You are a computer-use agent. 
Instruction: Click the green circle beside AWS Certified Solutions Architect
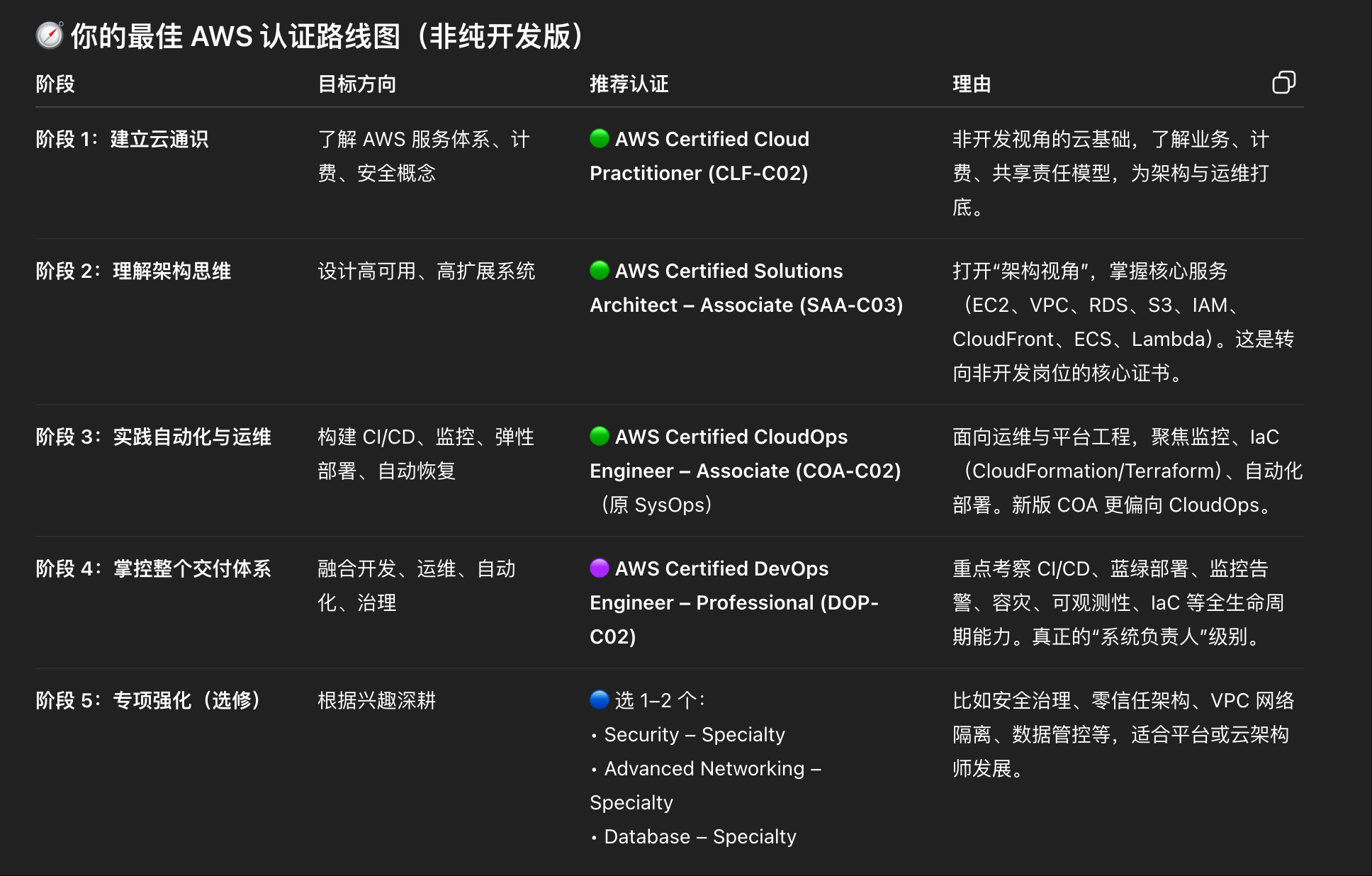[x=600, y=270]
